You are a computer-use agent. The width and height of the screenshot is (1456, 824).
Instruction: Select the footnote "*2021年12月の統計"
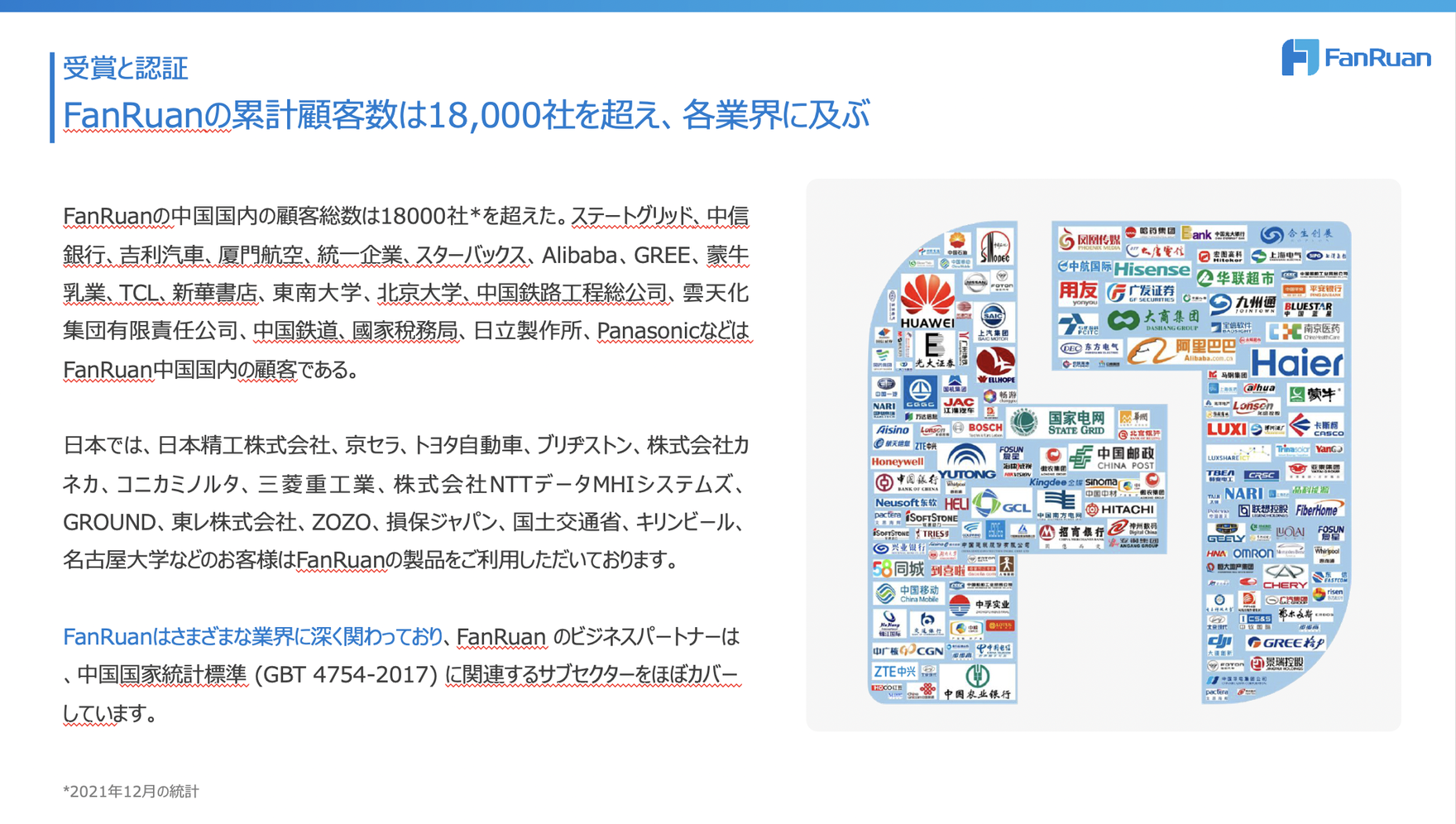tap(131, 792)
